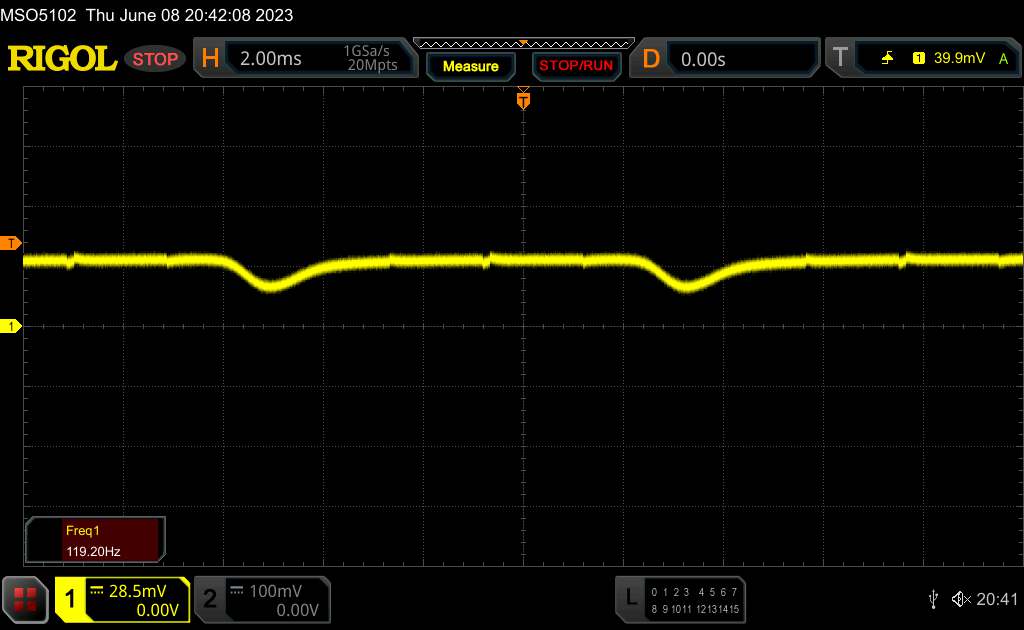This screenshot has height=630, width=1024.
Task: Open the trigger T settings
Action: 840,57
